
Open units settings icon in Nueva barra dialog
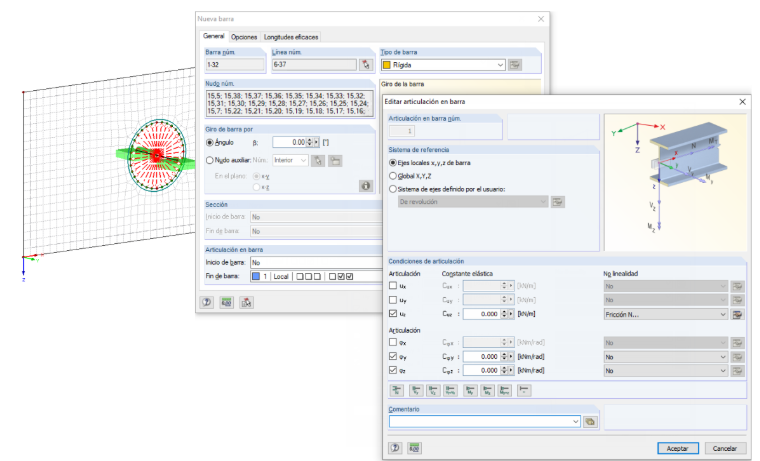pyautogui.click(x=226, y=302)
